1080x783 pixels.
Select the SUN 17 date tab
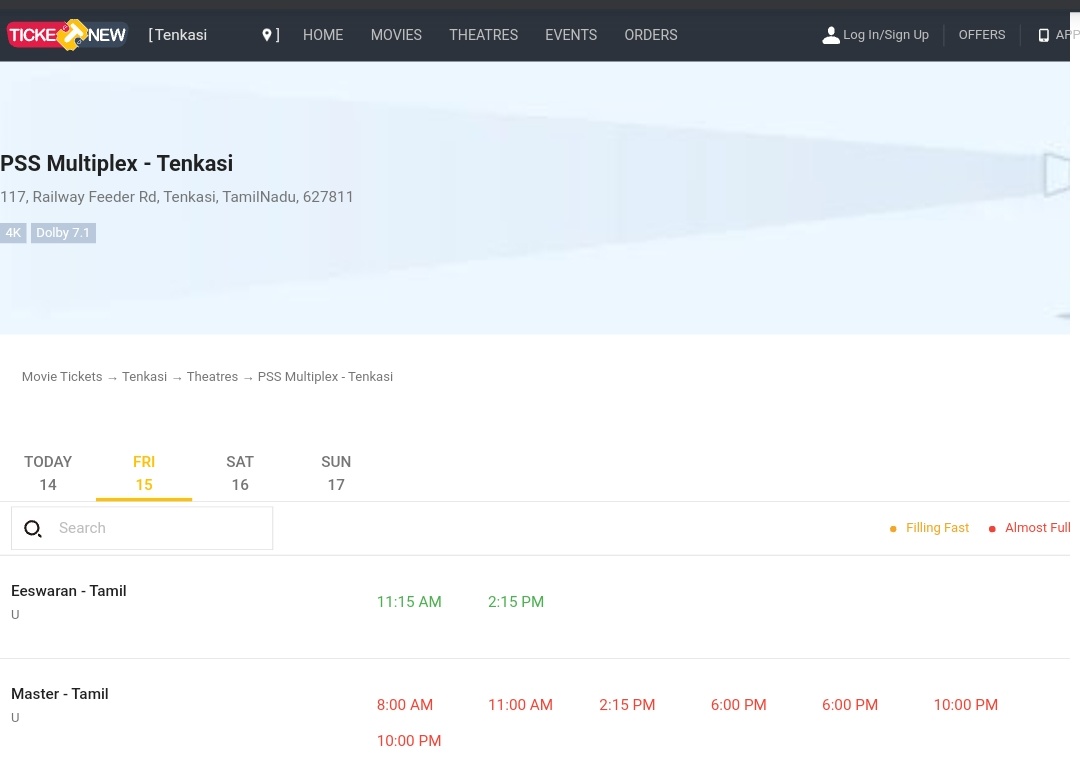(x=336, y=473)
